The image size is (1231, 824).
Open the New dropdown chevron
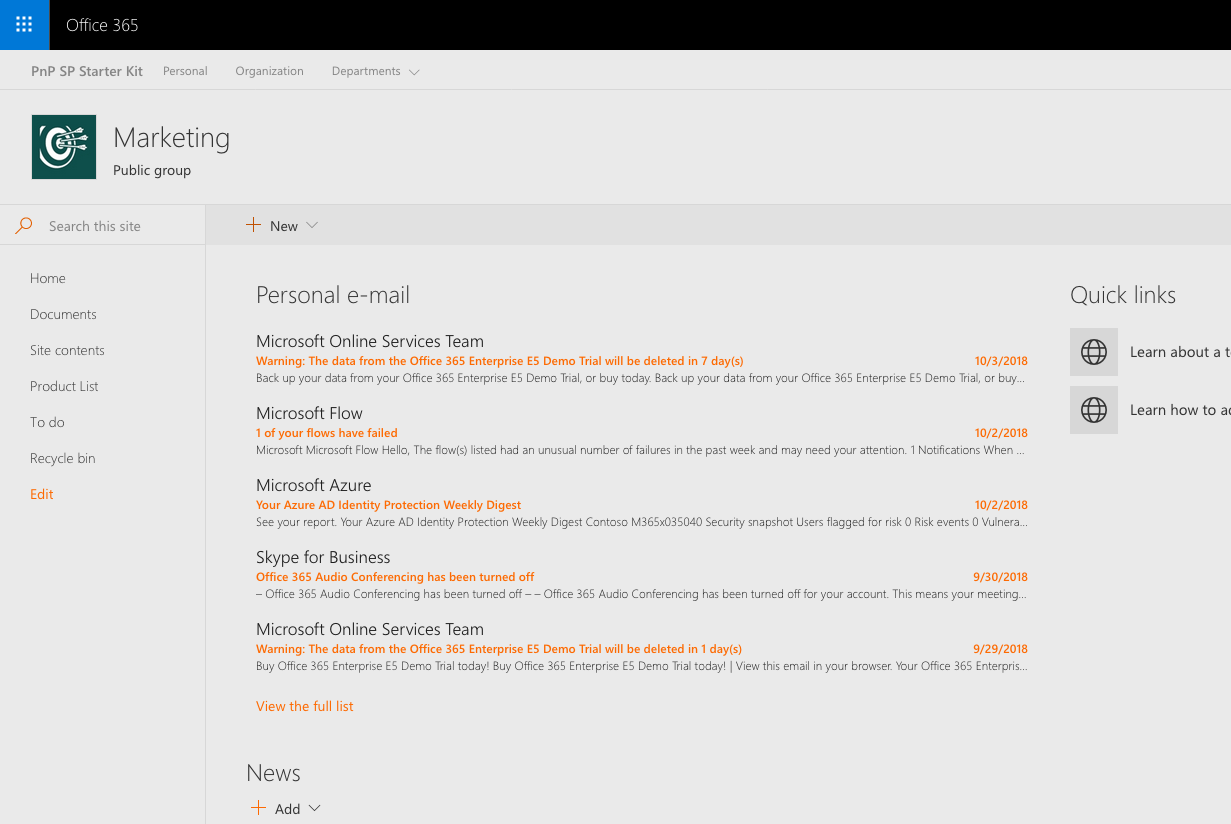click(312, 225)
